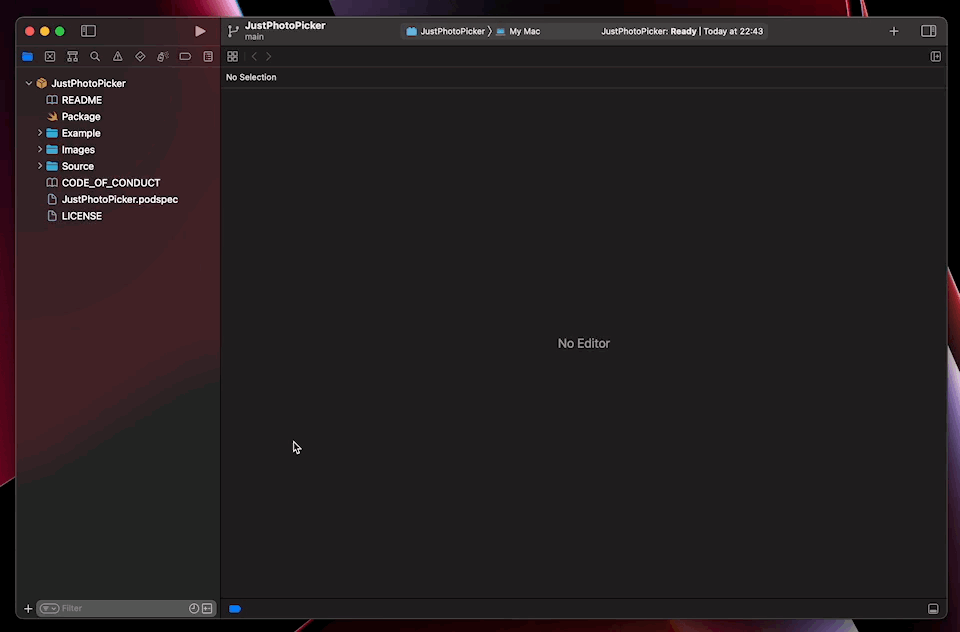Open the Symbol navigator hierarchy tab
Viewport: 960px width, 632px height.
[72, 56]
